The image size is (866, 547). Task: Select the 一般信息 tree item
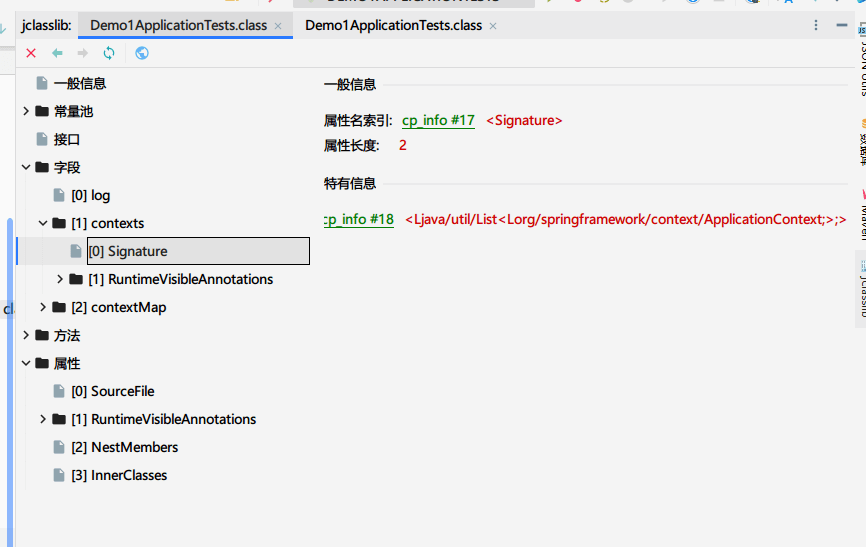point(79,83)
